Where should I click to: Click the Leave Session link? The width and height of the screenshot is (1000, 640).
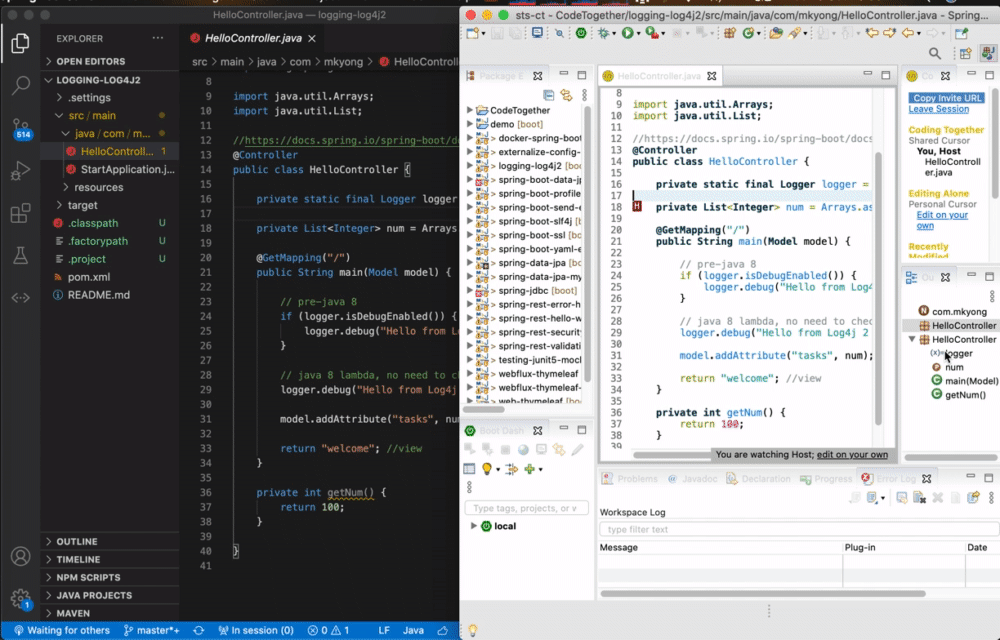(938, 109)
